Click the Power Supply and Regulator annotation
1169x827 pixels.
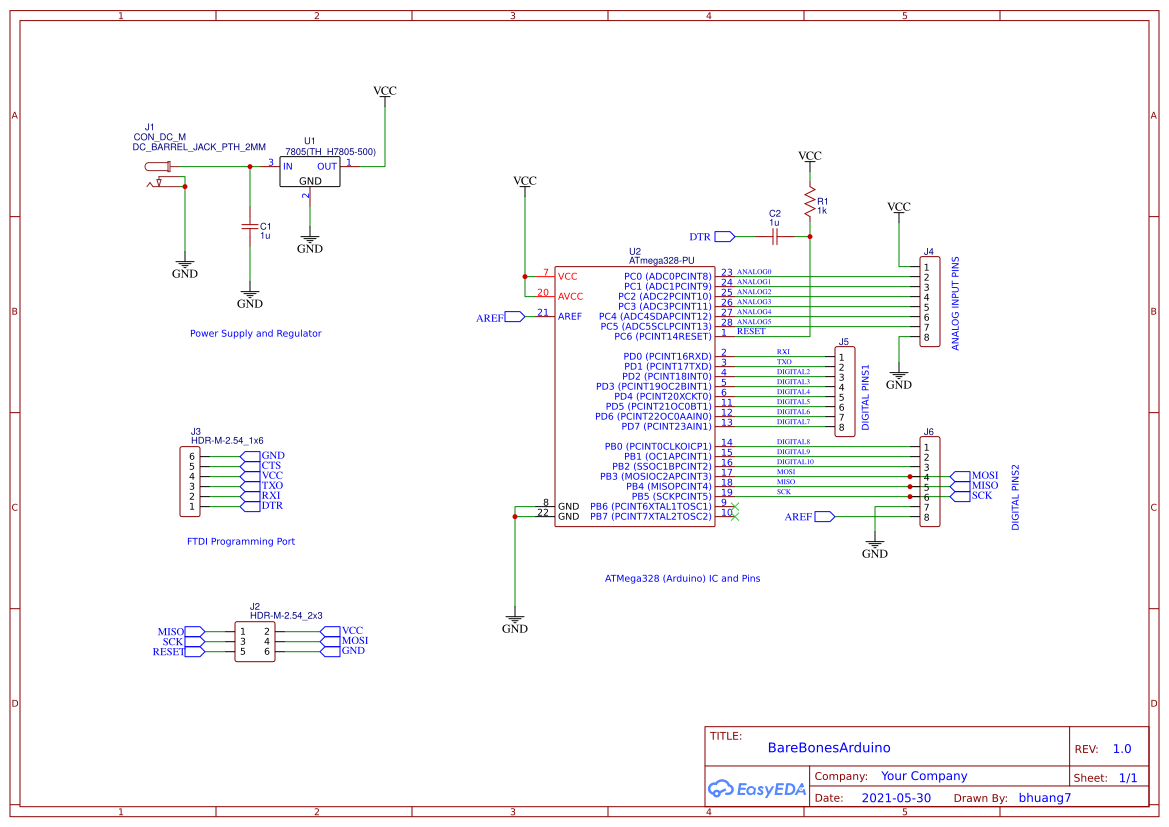[256, 333]
